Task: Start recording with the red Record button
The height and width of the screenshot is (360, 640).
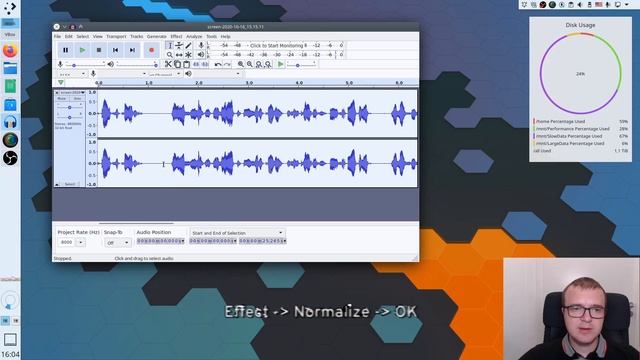Action: tap(151, 50)
